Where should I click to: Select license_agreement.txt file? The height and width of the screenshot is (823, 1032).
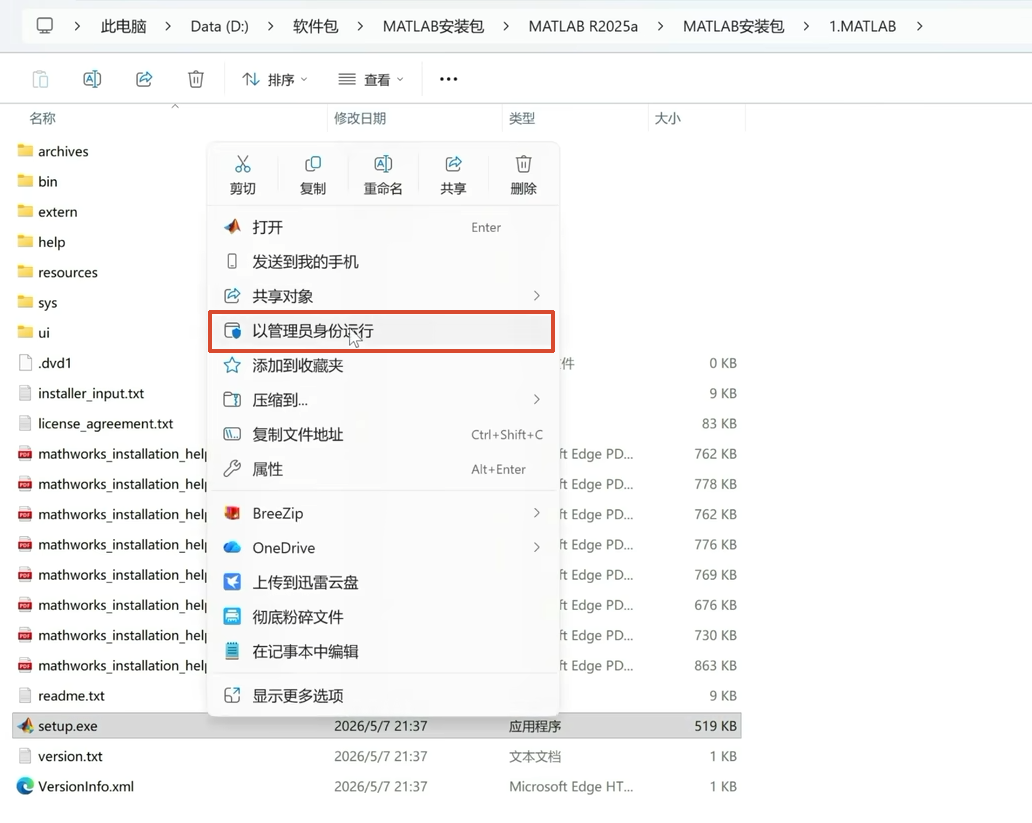coord(105,423)
